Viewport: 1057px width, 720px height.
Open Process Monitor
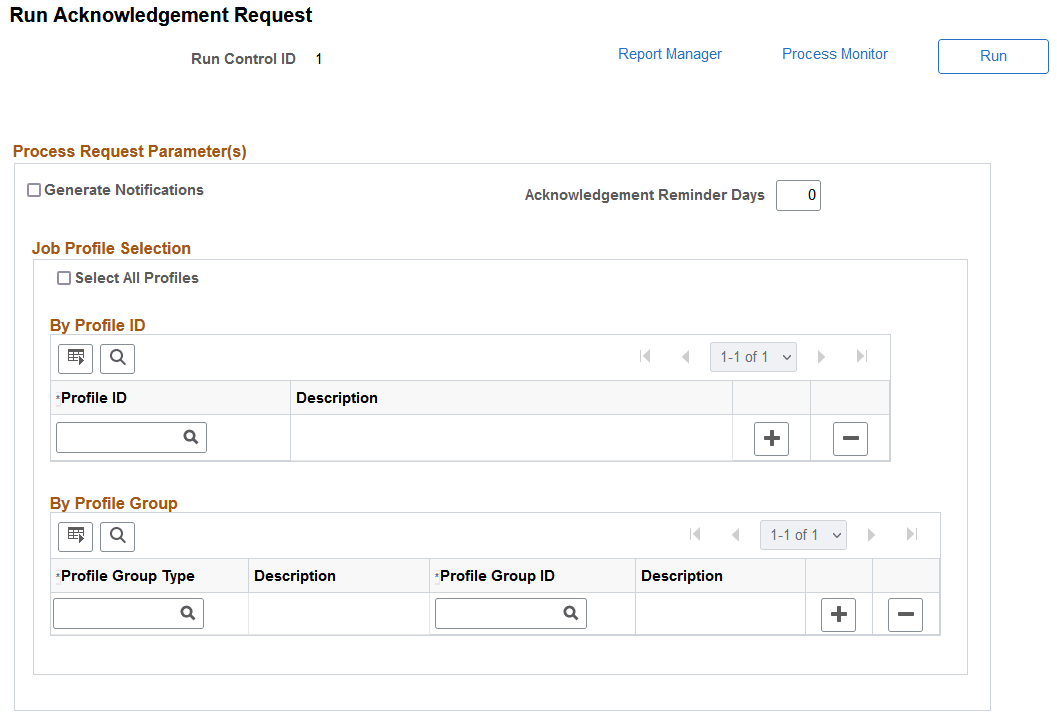(834, 54)
